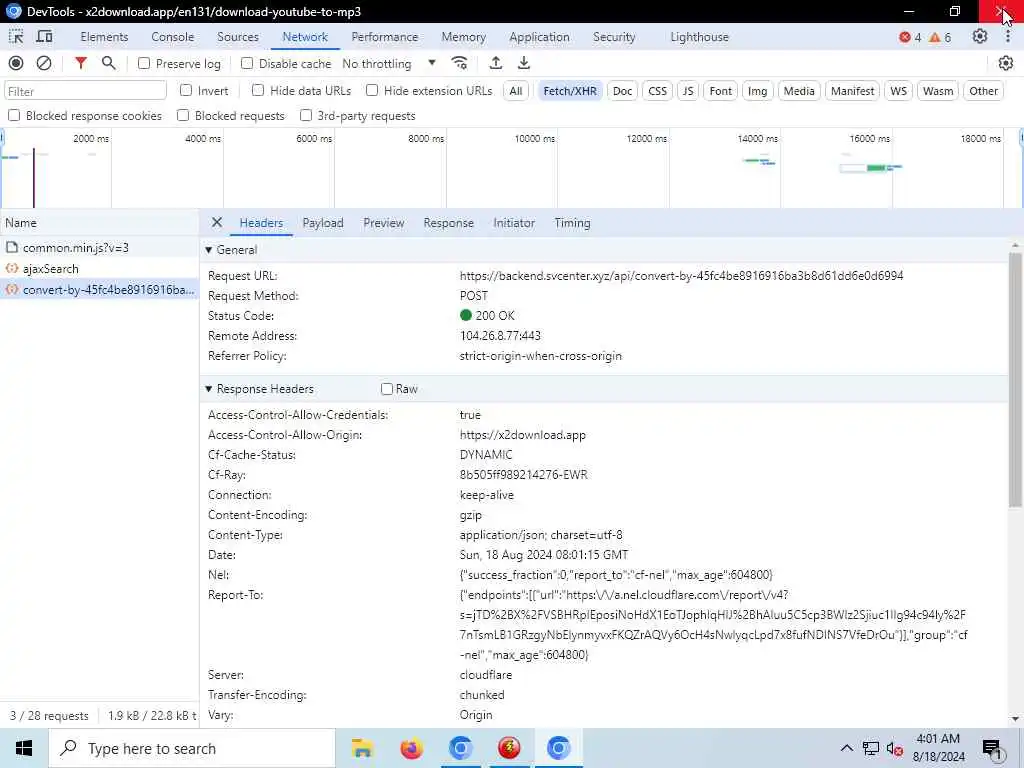The width and height of the screenshot is (1024, 768).
Task: Switch to the Elements panel
Action: (x=104, y=37)
